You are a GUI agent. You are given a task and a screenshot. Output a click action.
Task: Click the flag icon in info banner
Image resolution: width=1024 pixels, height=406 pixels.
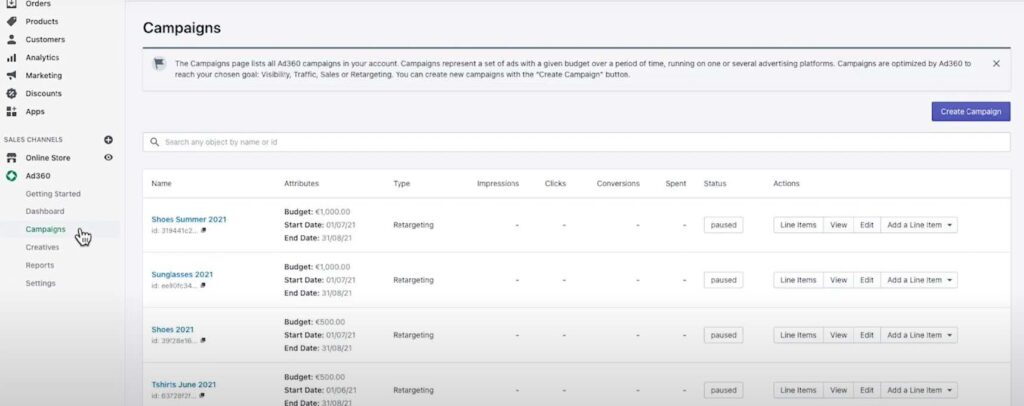[159, 64]
